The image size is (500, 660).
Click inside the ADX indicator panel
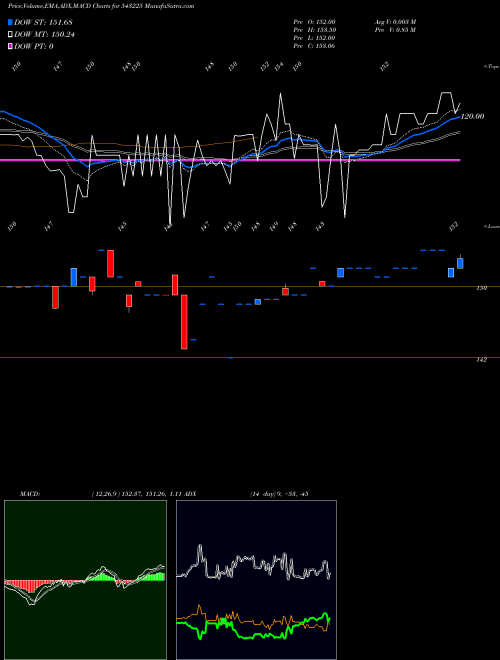tap(256, 580)
